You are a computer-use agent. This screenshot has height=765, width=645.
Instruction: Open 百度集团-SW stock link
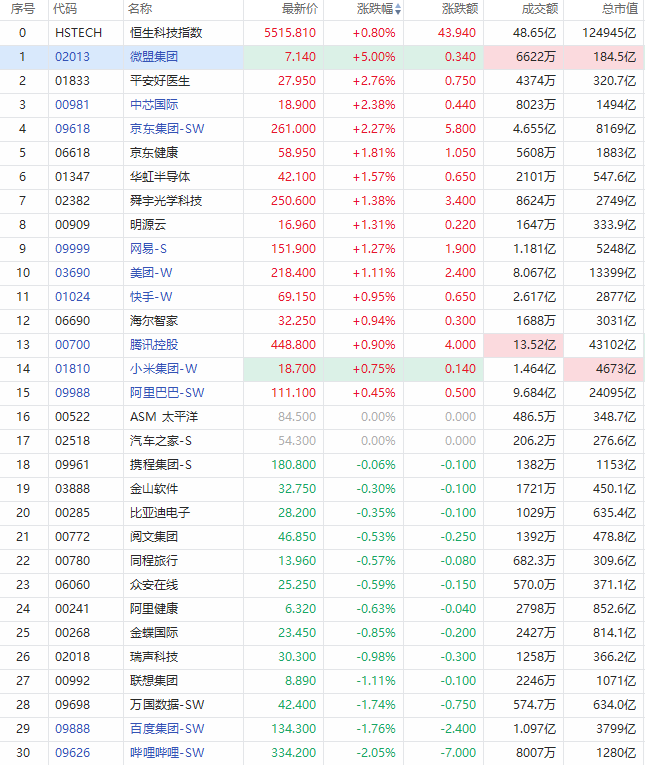click(x=167, y=728)
